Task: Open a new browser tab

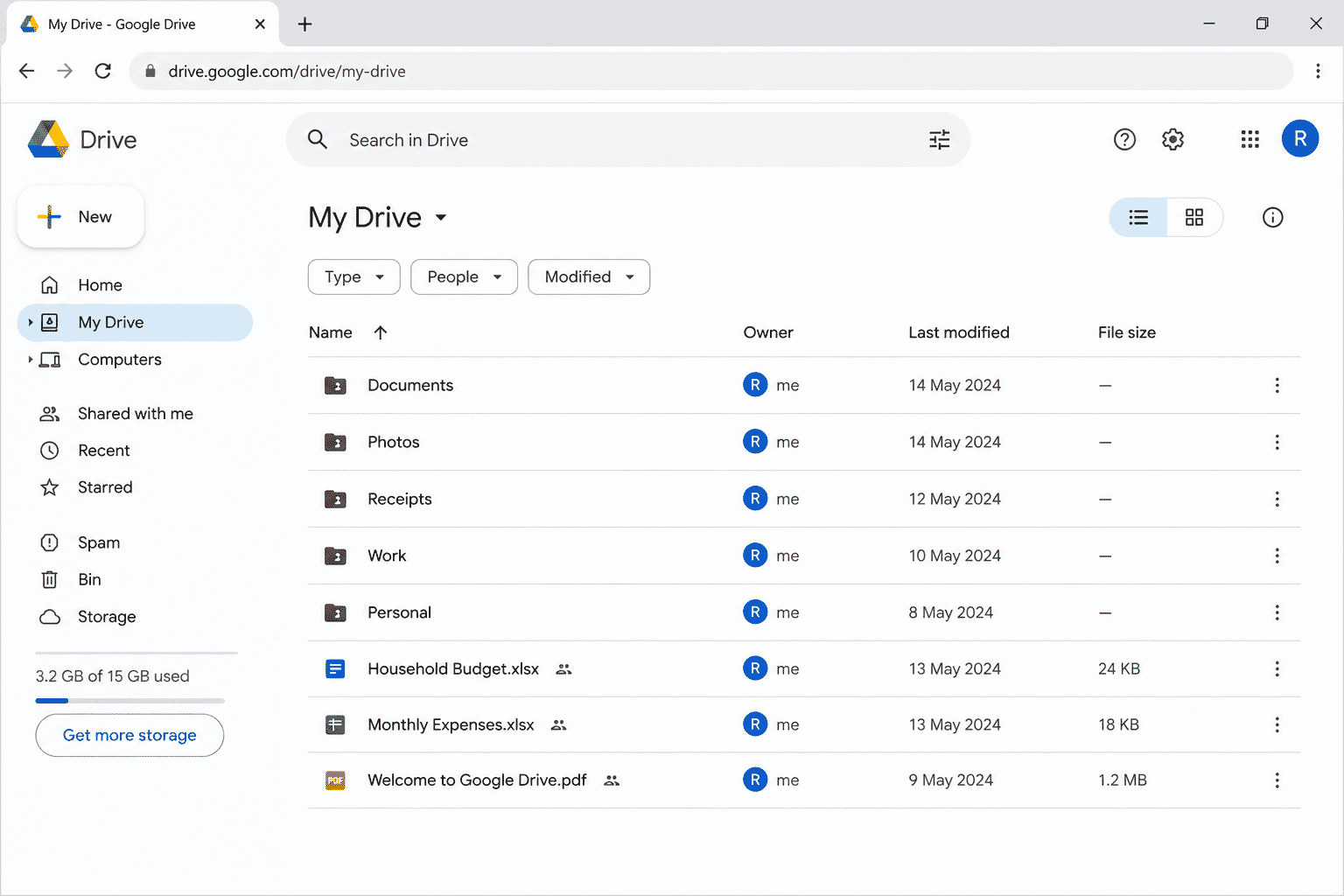Action: click(304, 24)
